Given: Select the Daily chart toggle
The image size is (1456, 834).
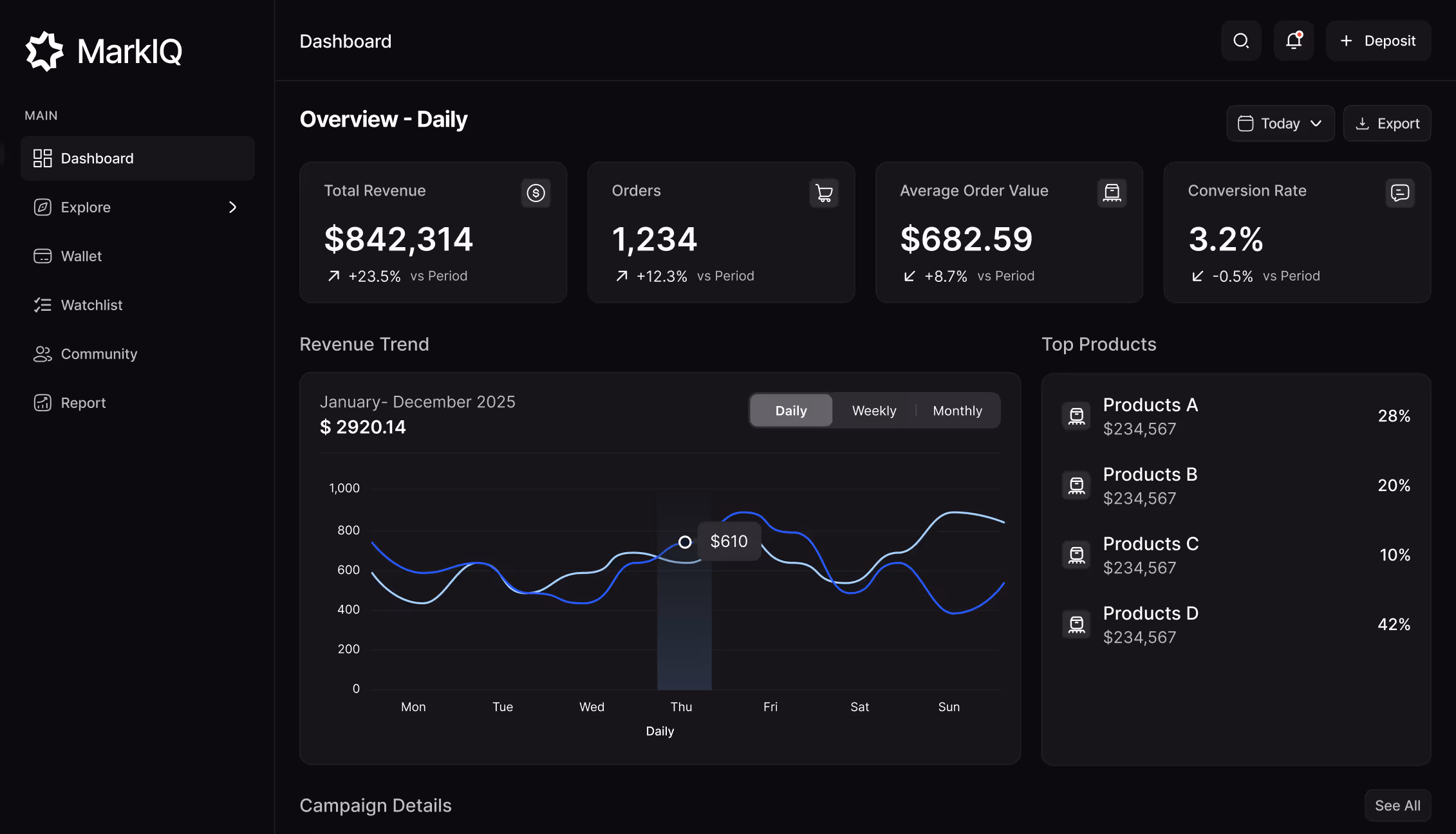Looking at the screenshot, I should [x=790, y=410].
